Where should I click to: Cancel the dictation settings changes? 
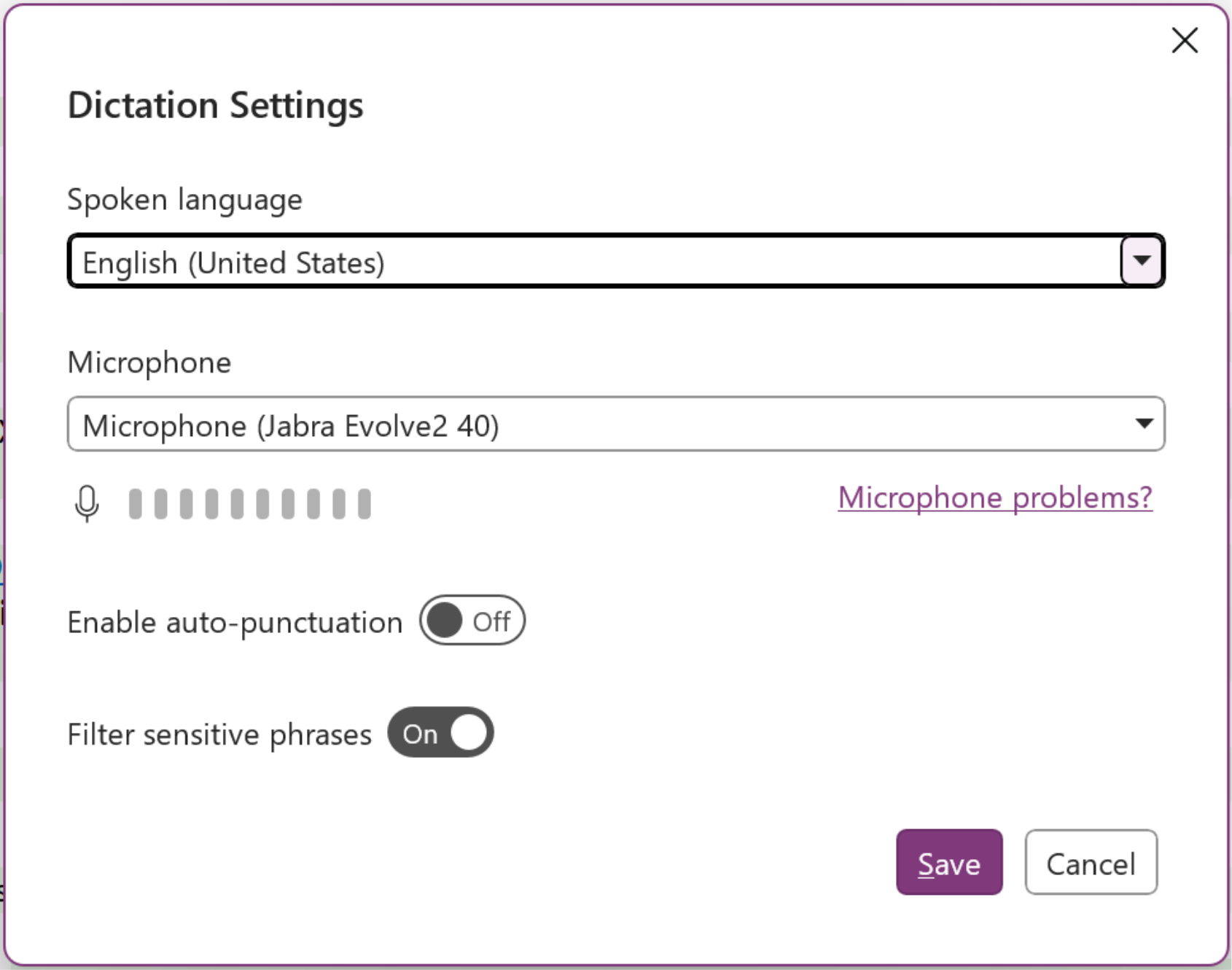1091,863
